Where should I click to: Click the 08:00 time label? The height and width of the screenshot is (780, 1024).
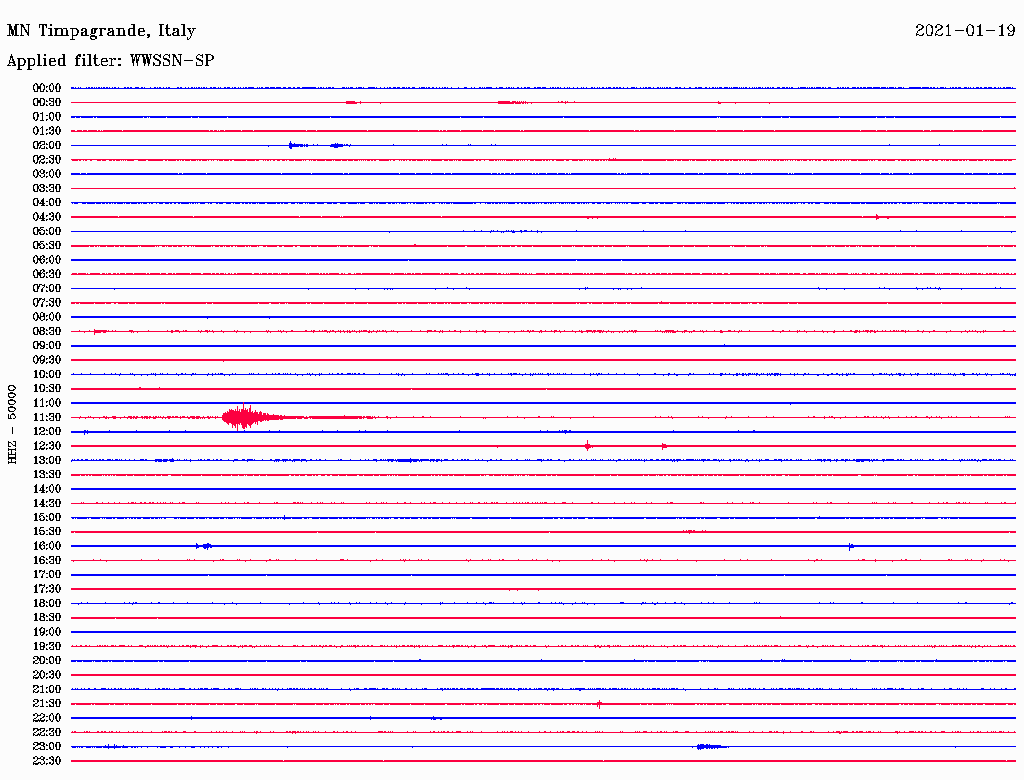[x=47, y=317]
